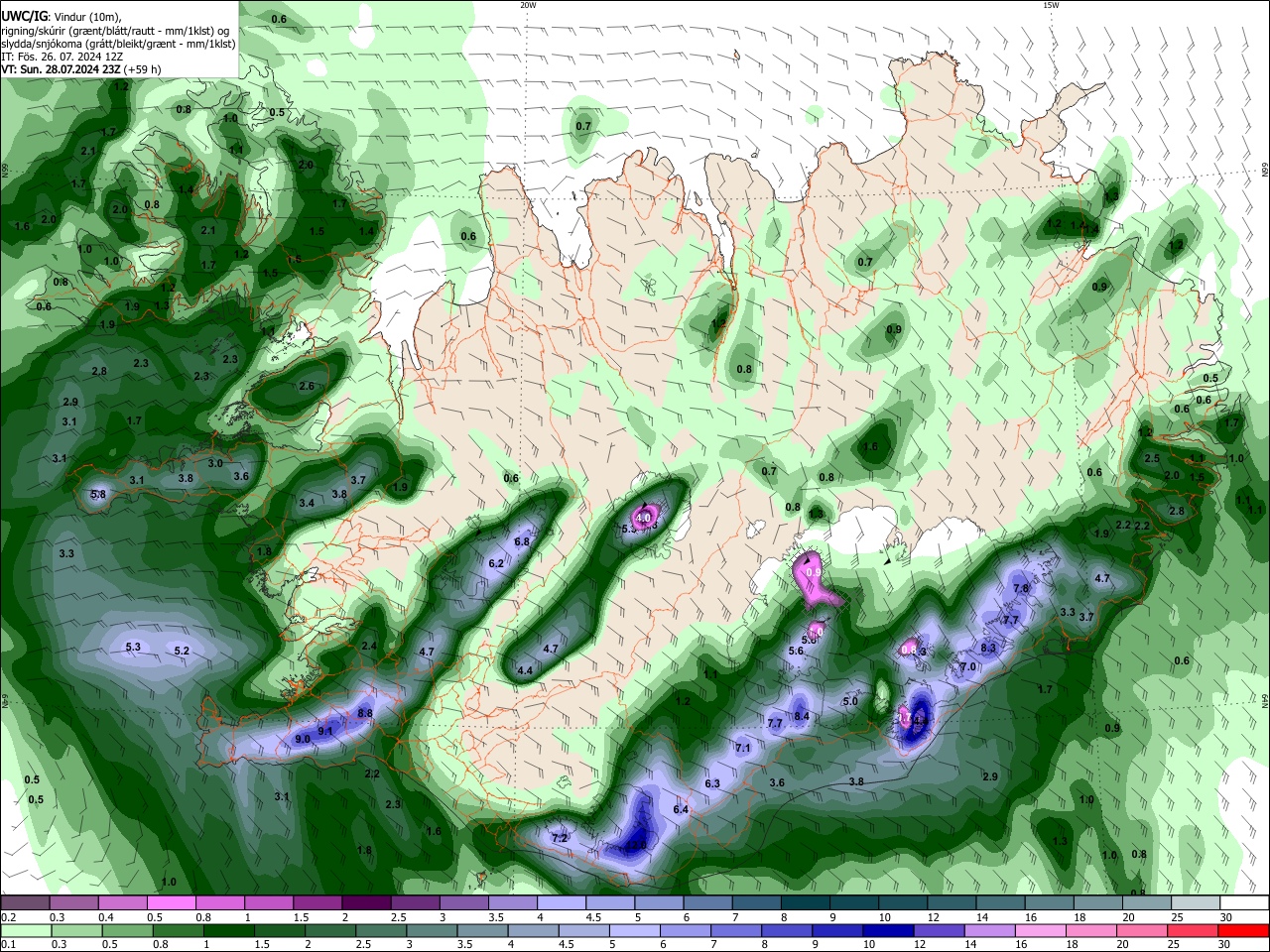Click the pink 4.0 snowfall peak
This screenshot has height=952, width=1270.
[643, 517]
